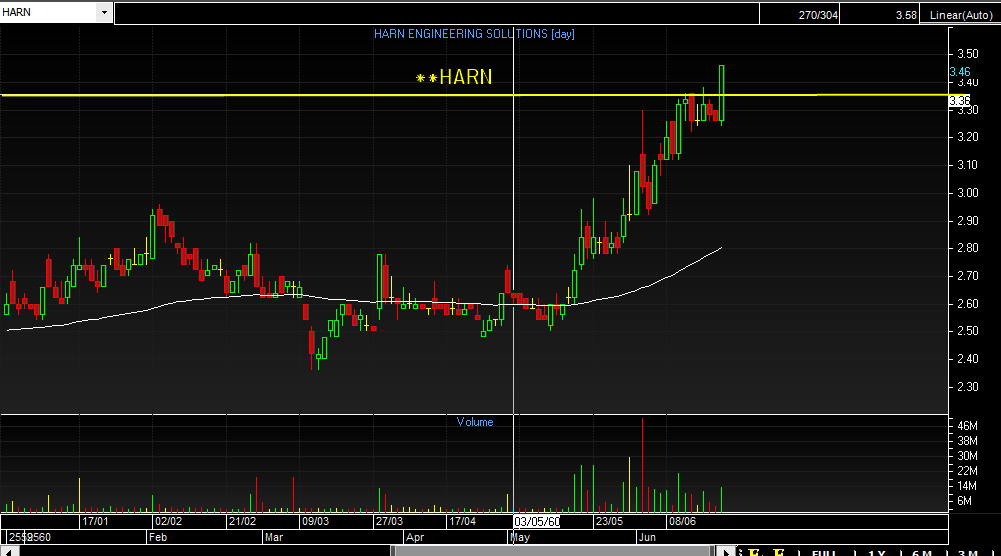Open the HARN symbol dropdown arrow
1001x556 pixels.
tap(104, 12)
